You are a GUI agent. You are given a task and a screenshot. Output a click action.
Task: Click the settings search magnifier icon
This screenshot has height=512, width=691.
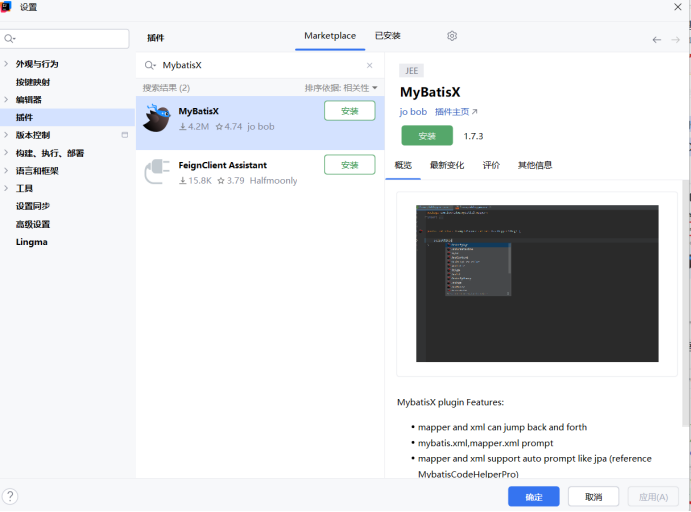[10, 39]
